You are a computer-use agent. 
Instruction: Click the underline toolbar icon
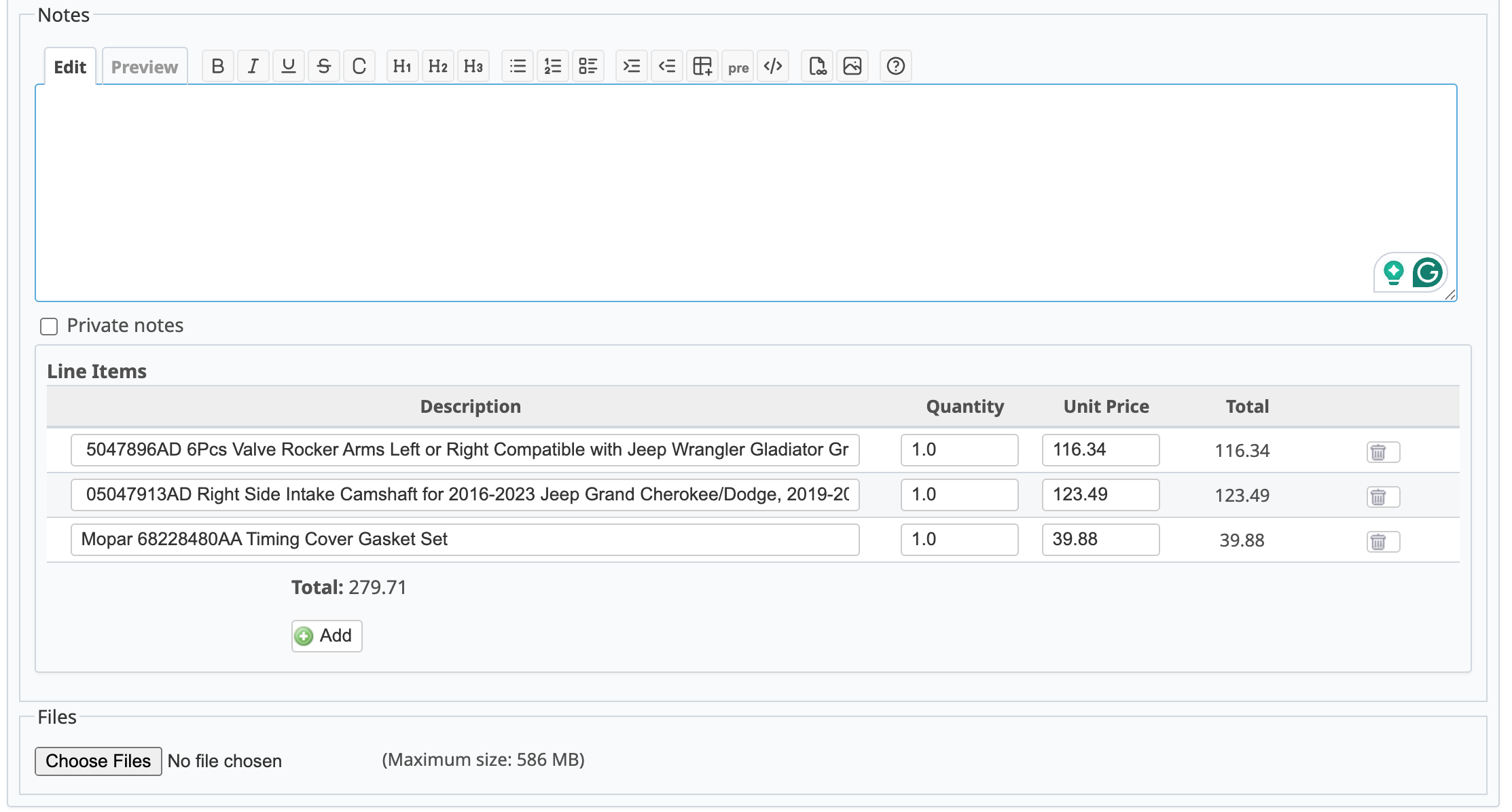click(x=288, y=67)
